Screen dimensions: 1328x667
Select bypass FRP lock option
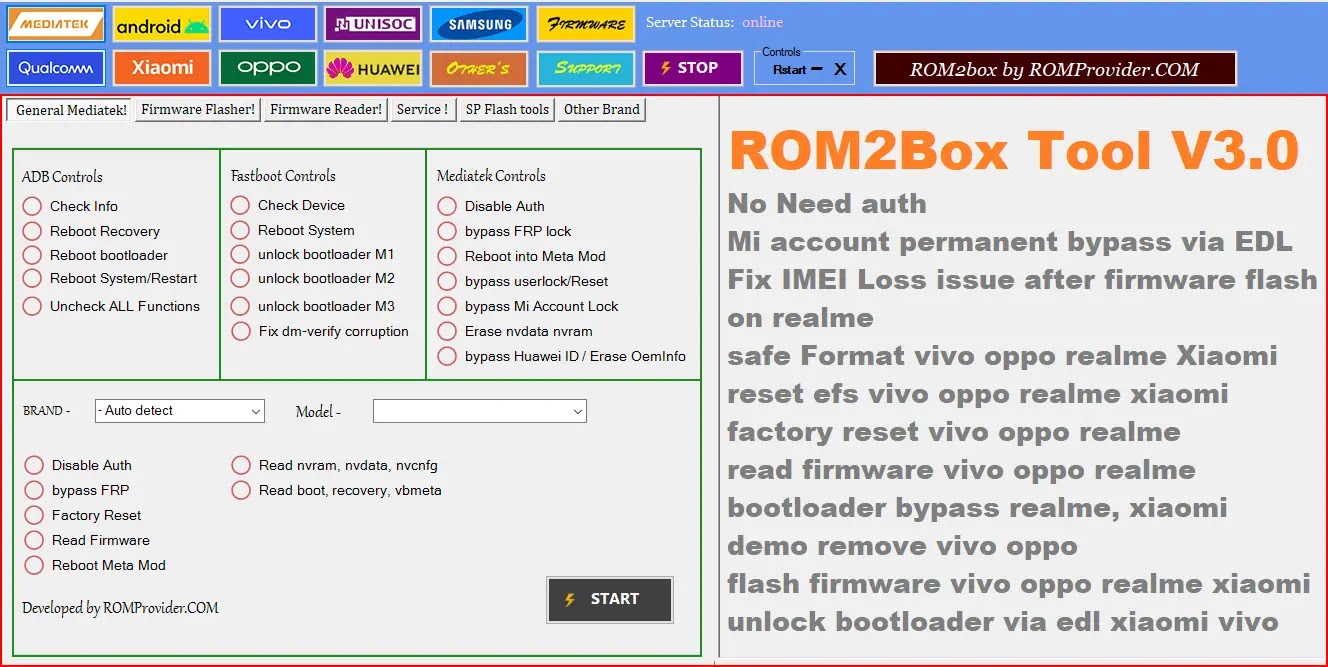coord(505,231)
